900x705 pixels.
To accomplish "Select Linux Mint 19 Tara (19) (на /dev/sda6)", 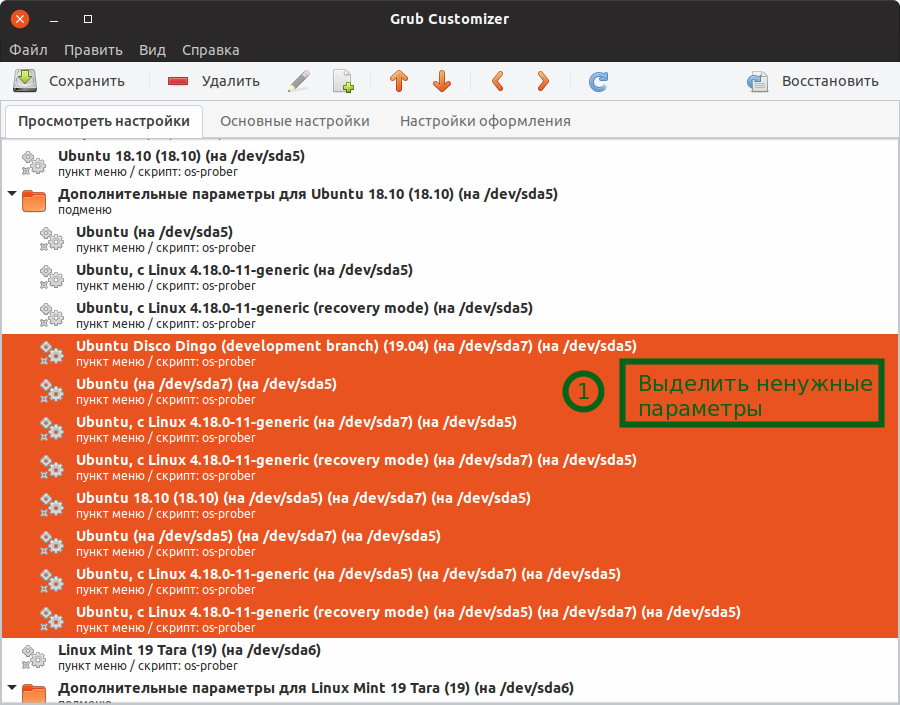I will click(x=450, y=657).
